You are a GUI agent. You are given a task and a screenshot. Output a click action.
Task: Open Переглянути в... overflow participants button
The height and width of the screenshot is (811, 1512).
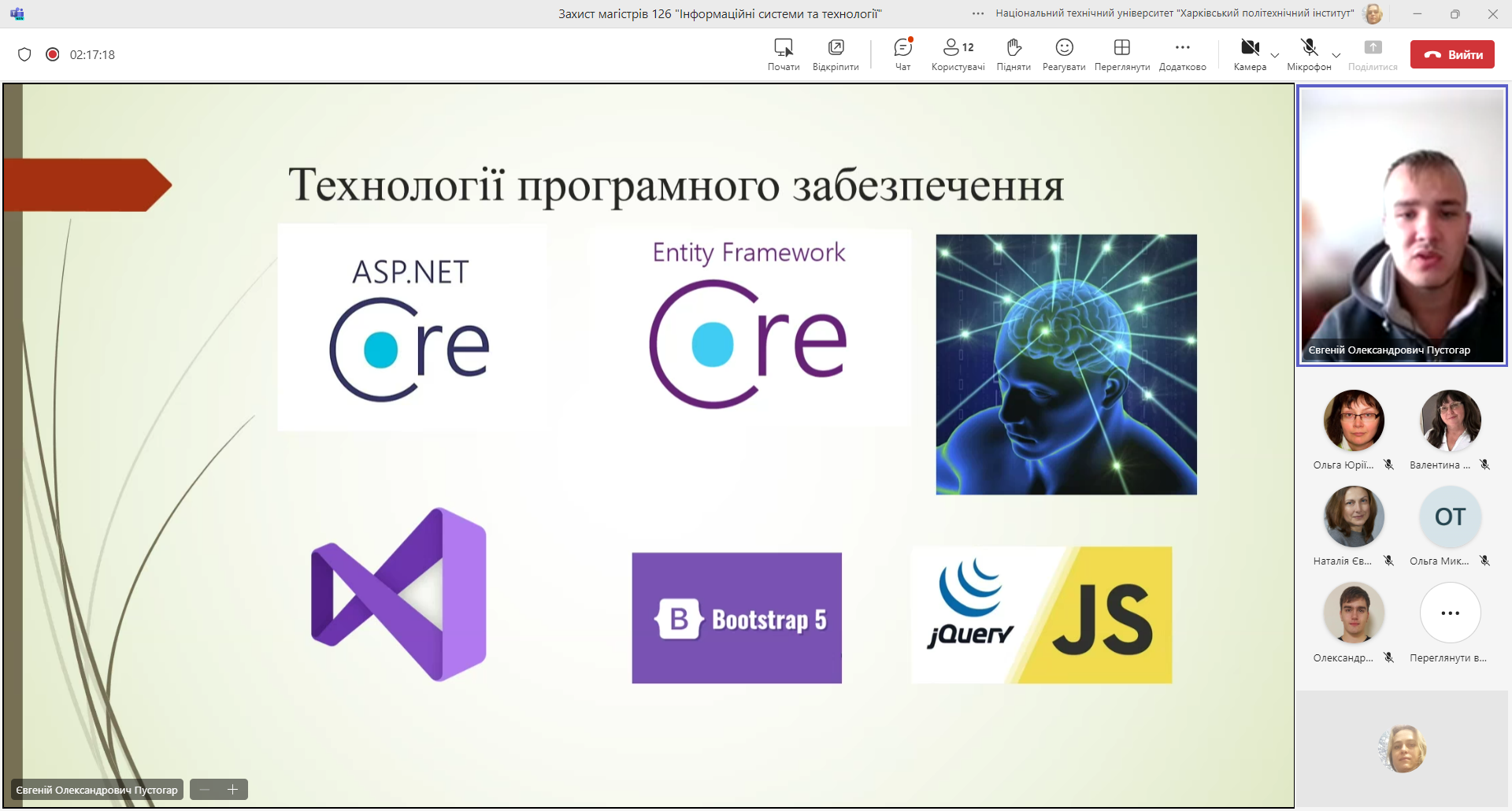click(x=1451, y=613)
